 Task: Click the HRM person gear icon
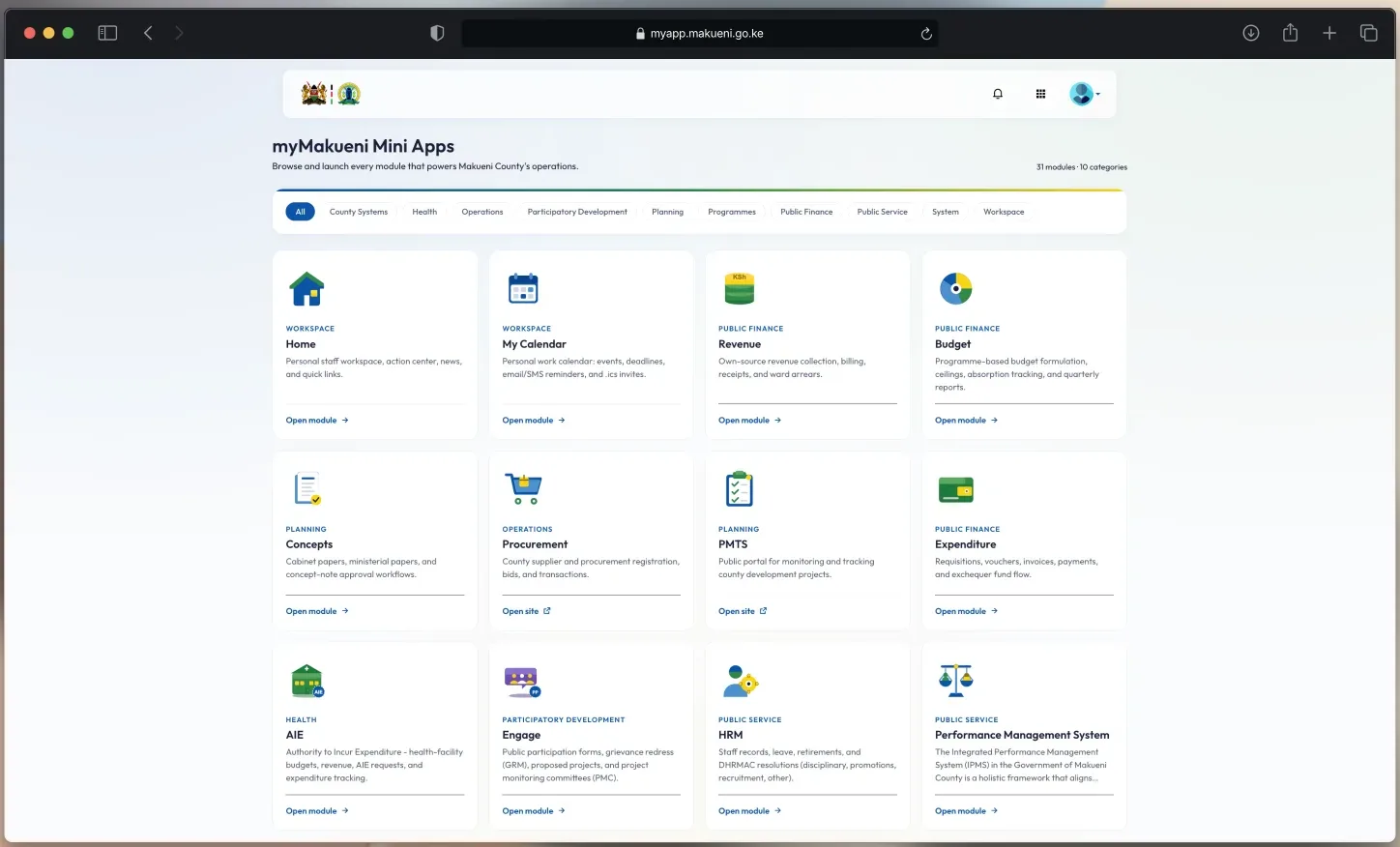pyautogui.click(x=741, y=681)
